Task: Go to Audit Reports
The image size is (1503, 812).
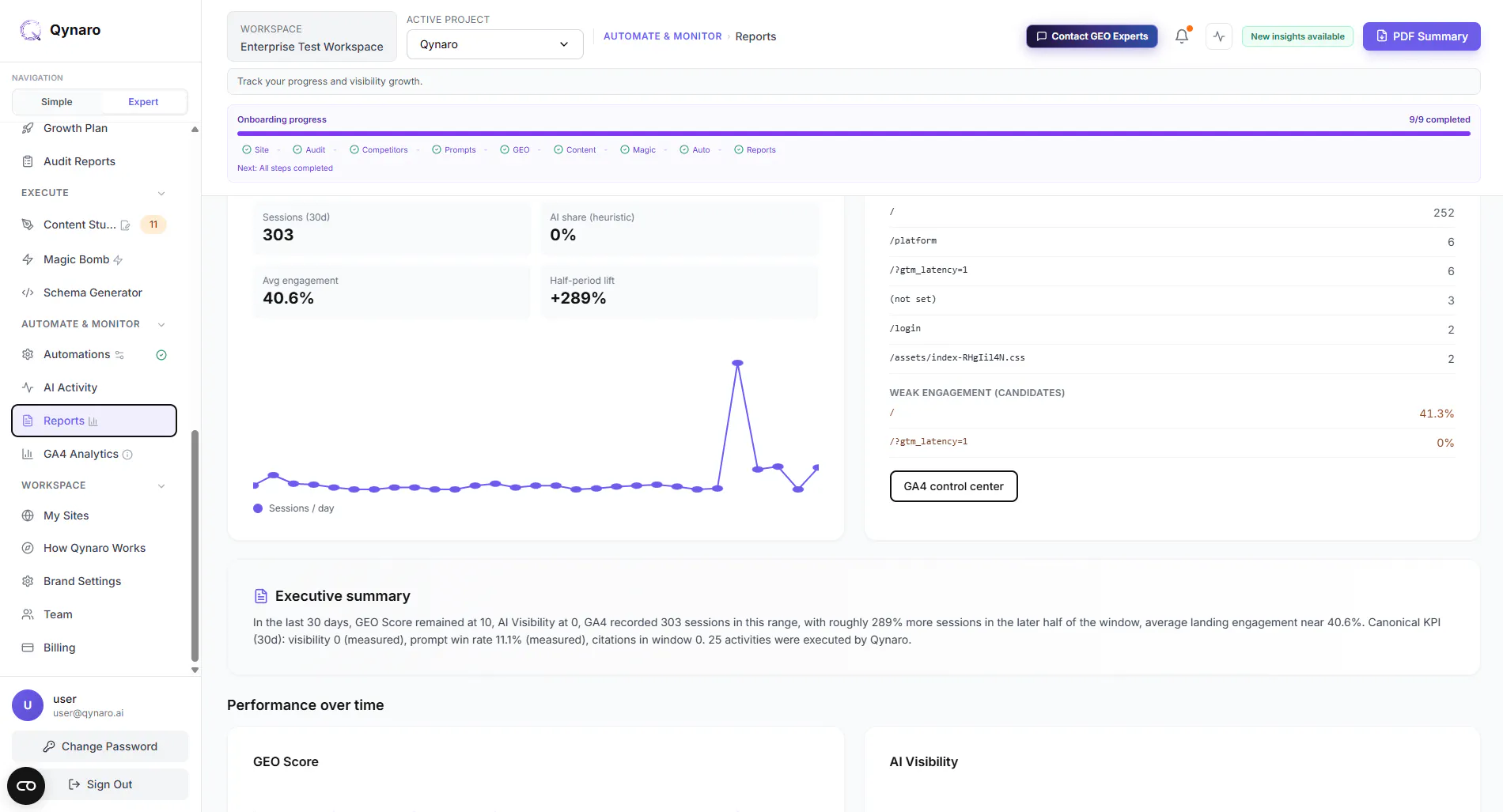Action: click(94, 161)
